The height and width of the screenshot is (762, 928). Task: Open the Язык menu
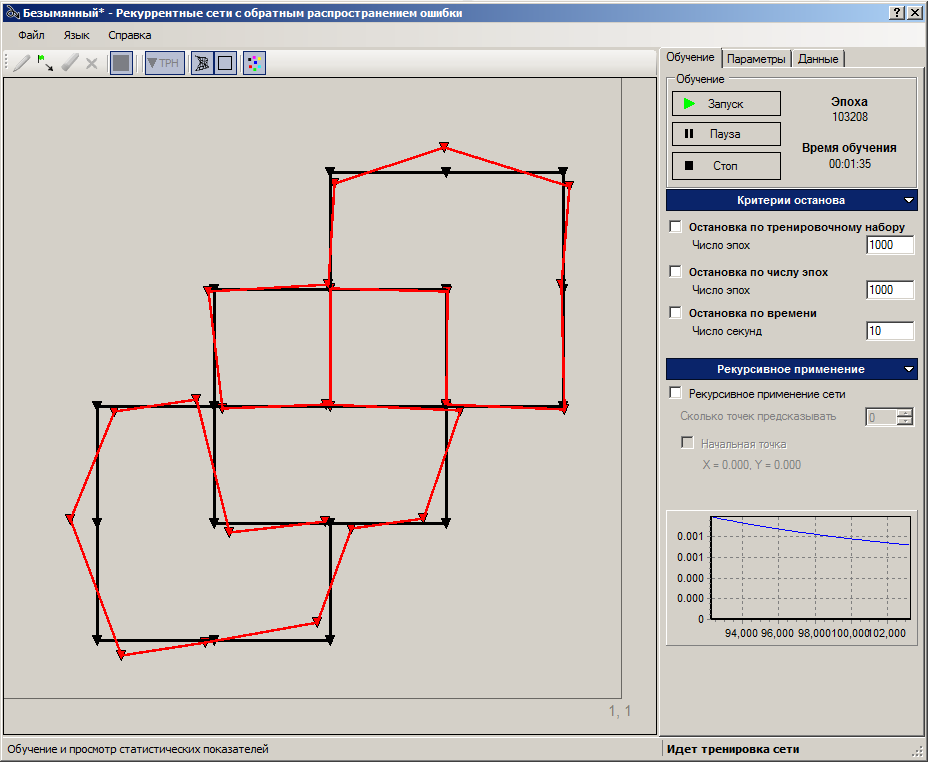click(76, 35)
